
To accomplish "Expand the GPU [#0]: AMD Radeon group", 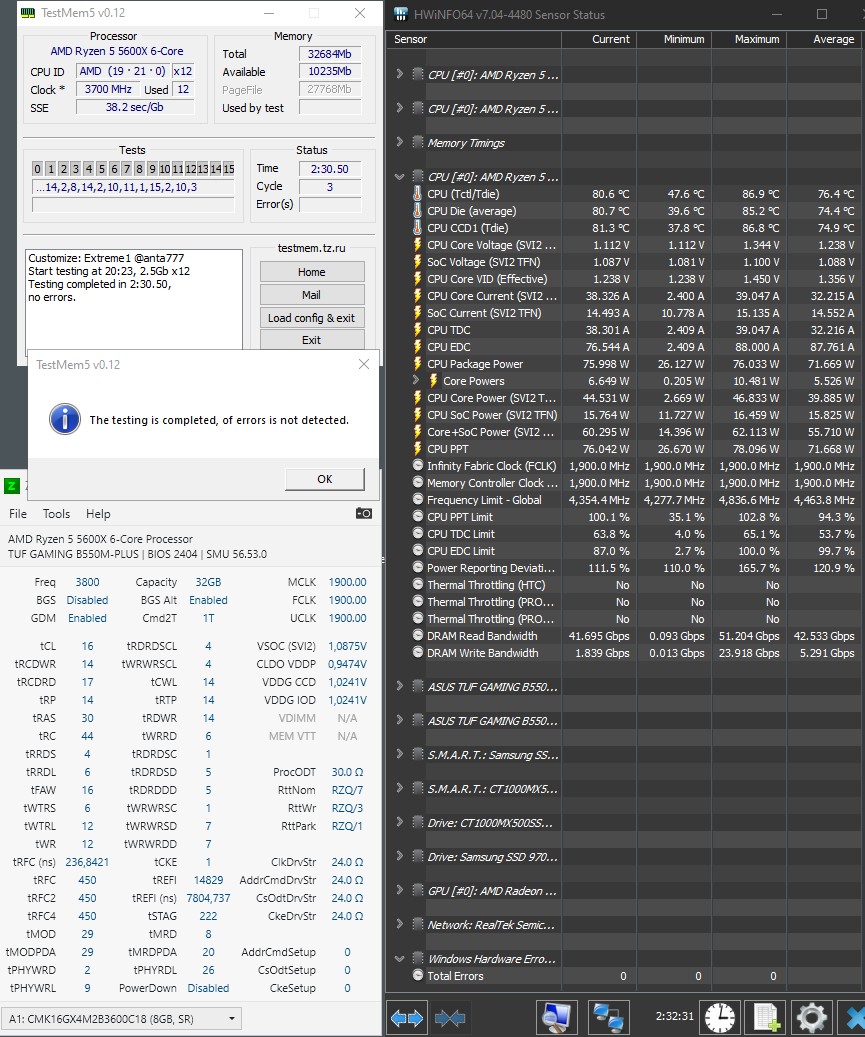I will coord(399,890).
